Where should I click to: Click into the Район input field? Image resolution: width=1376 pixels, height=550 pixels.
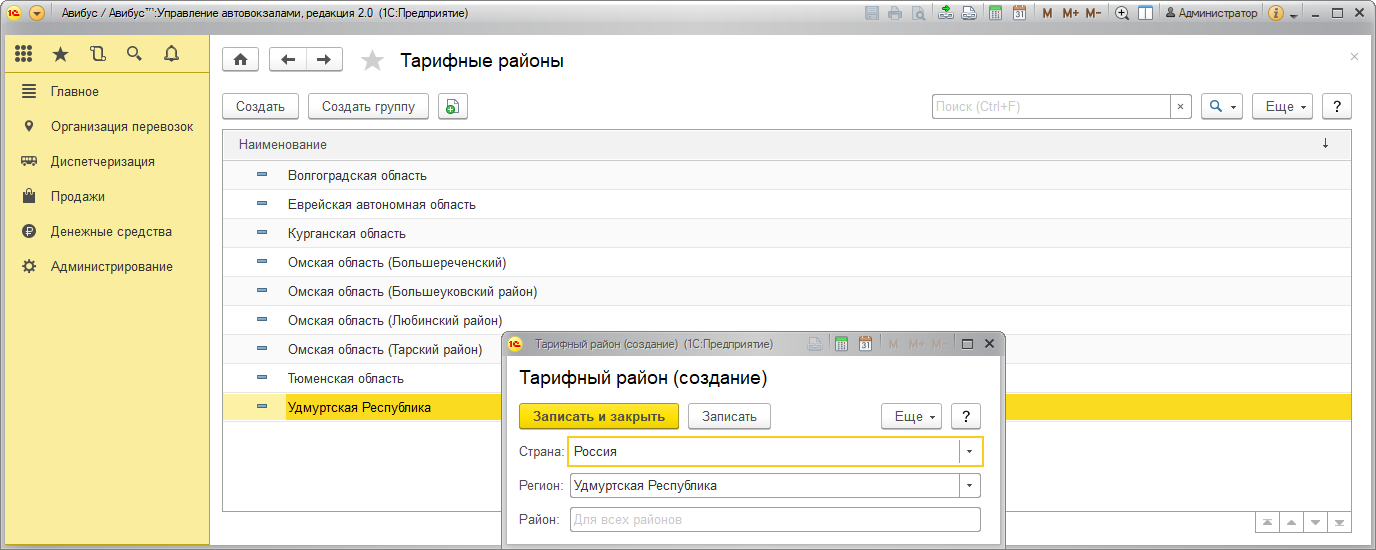tap(774, 520)
